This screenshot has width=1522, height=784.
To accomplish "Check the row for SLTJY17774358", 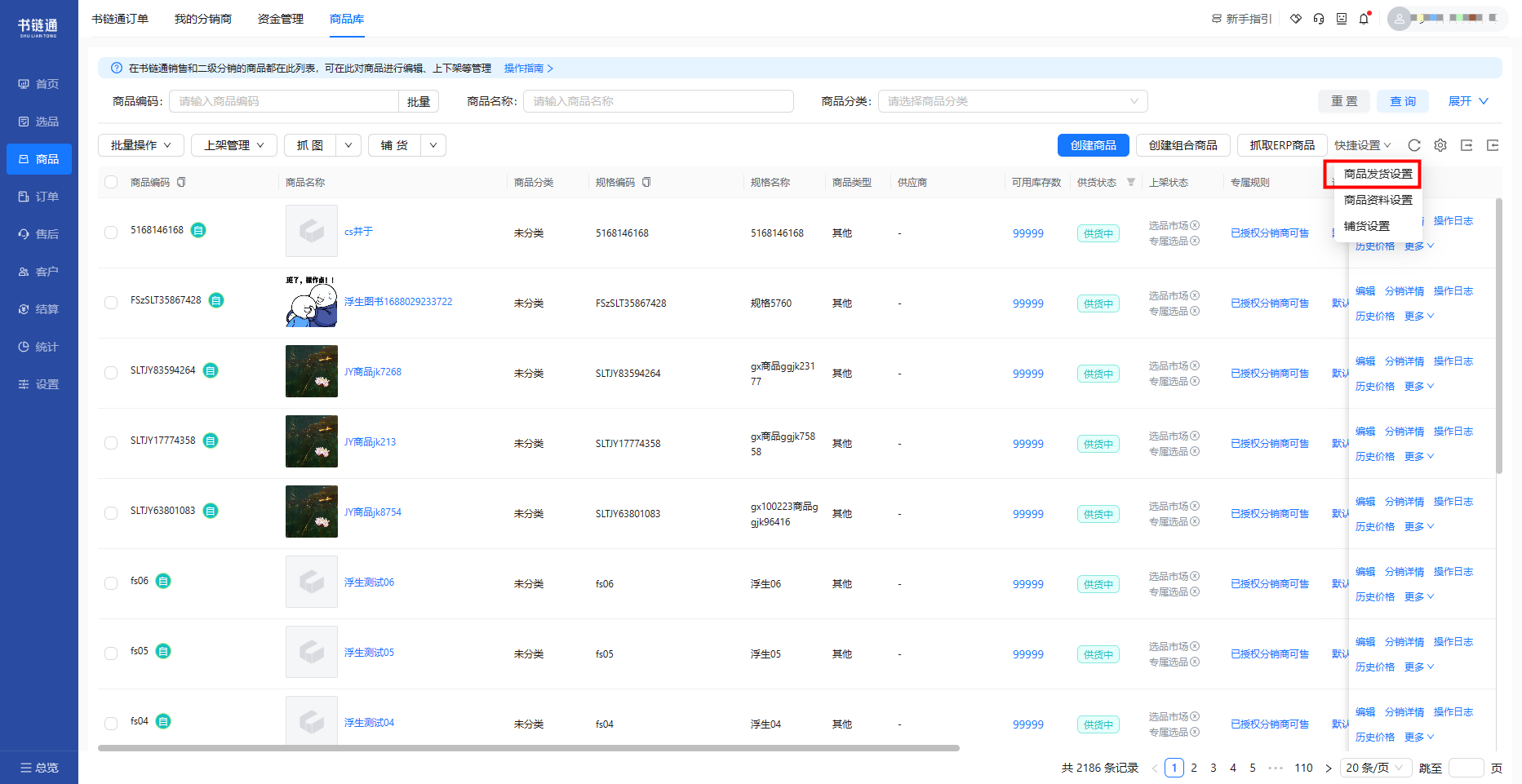I will point(111,443).
